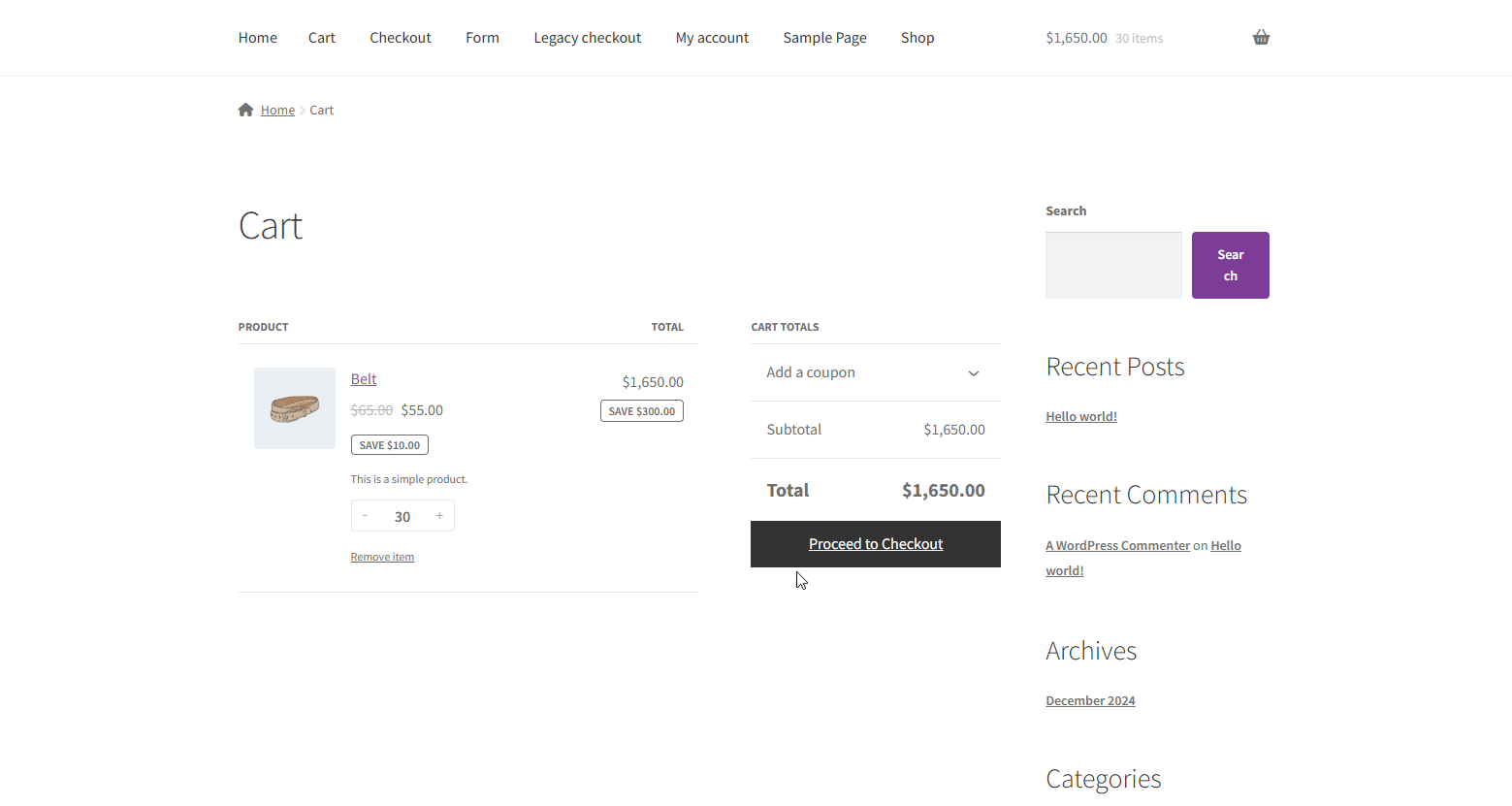Click the quantity field showing 30

coord(402,517)
